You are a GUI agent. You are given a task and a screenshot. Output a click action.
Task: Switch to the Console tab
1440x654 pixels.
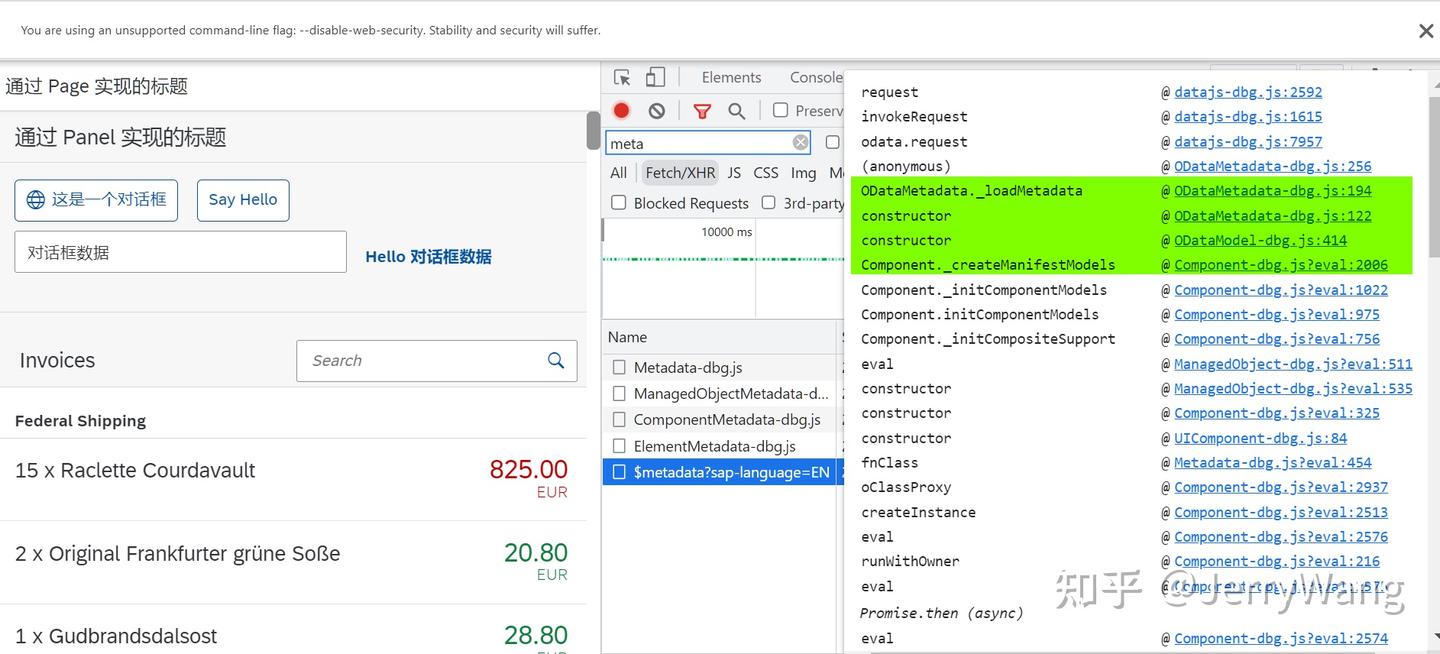(x=816, y=77)
